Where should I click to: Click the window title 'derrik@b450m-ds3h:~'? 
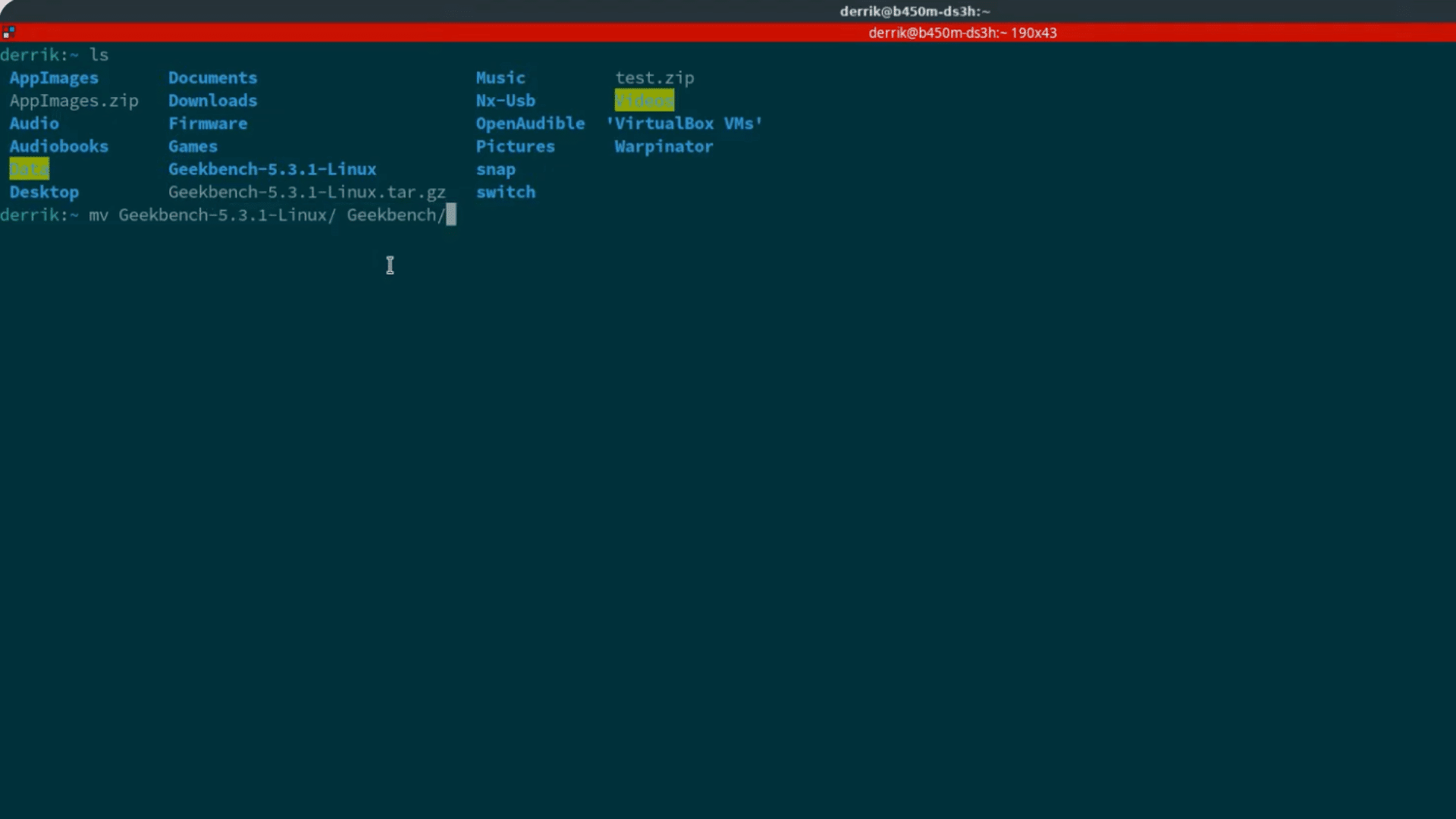click(915, 11)
